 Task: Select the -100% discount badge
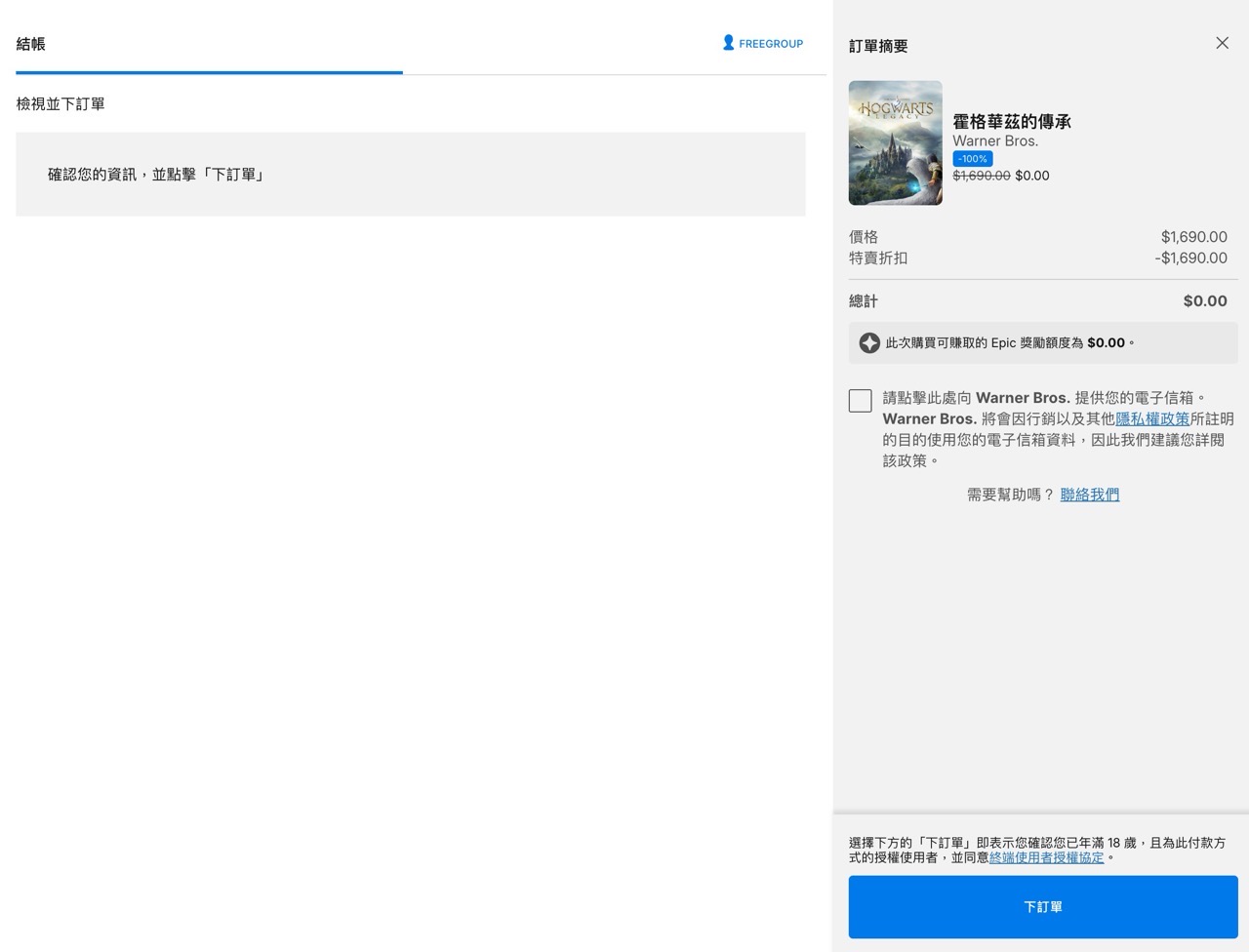point(972,158)
